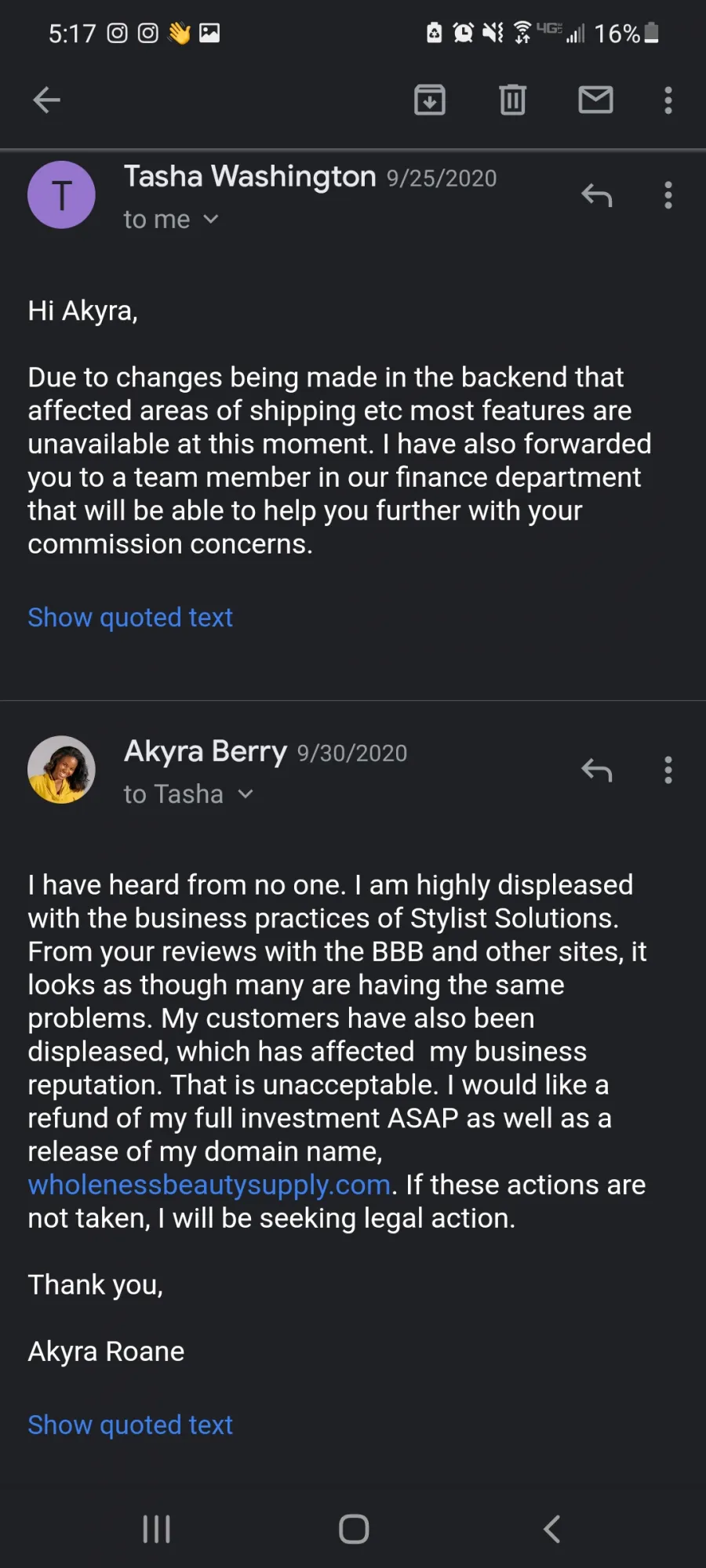Tap the Tasha Washington sender name

pos(249,177)
